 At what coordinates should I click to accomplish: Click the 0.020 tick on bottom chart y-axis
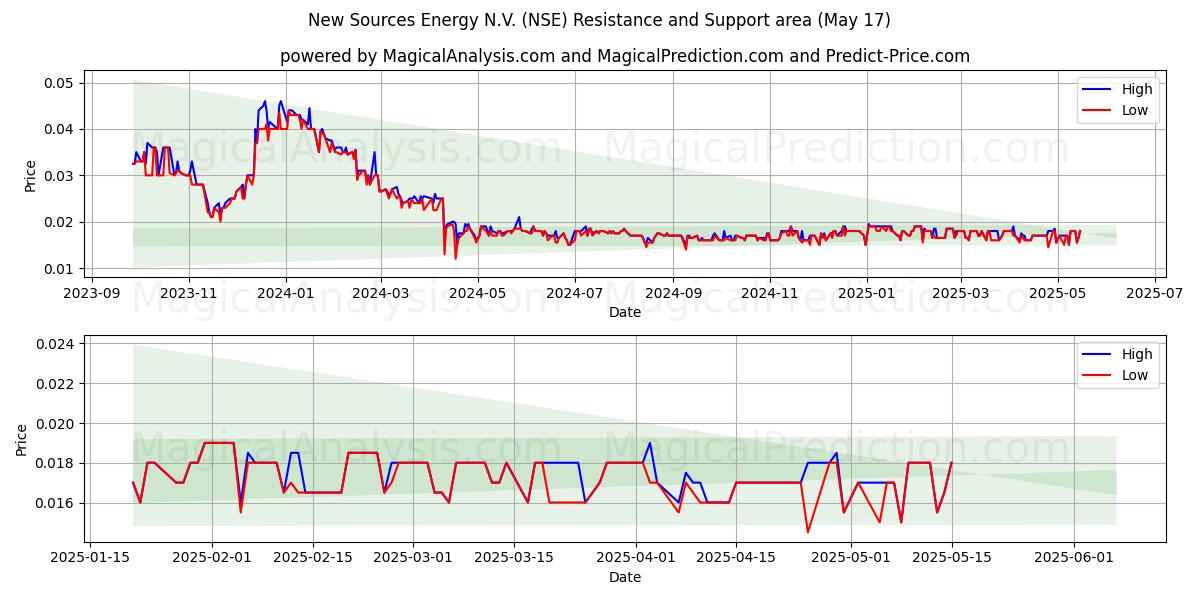click(56, 423)
